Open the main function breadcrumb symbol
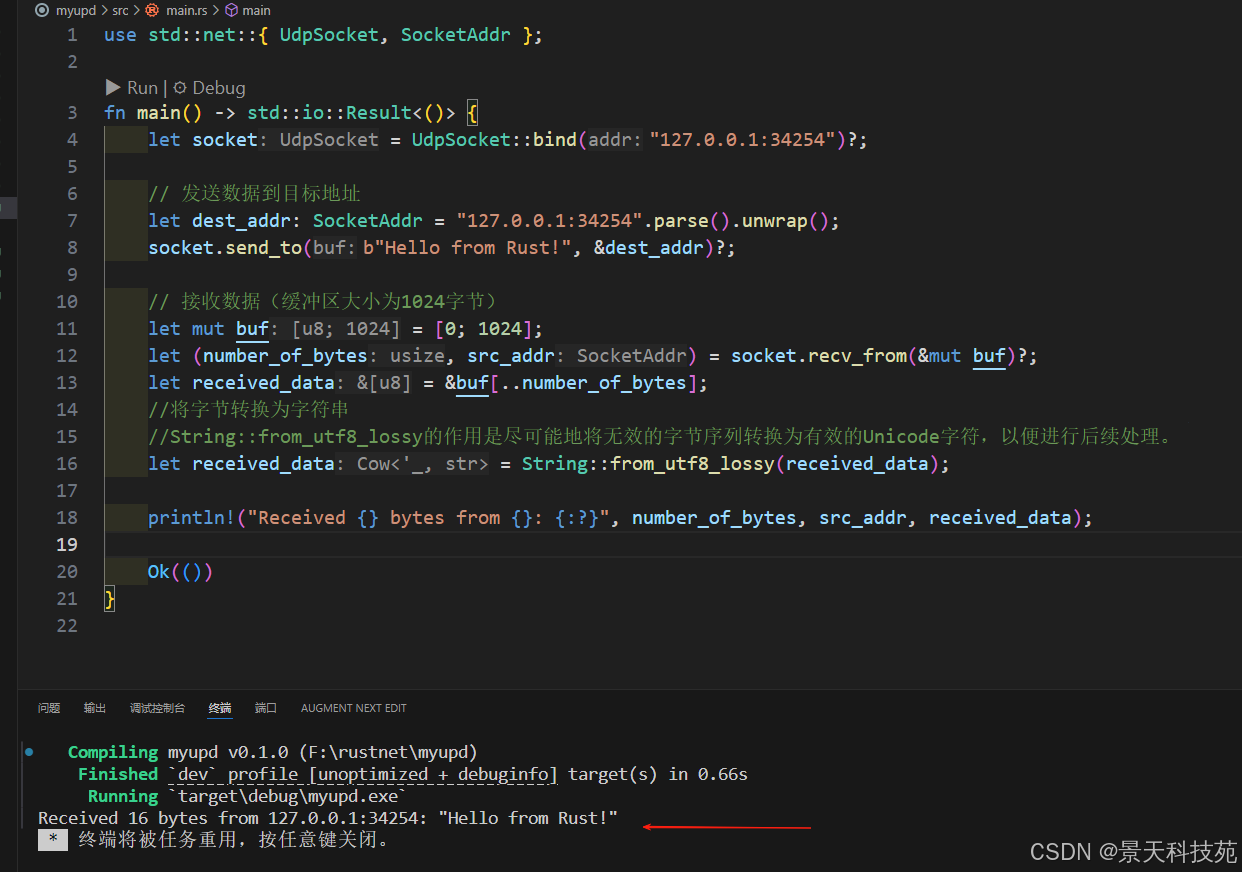Viewport: 1242px width, 872px height. [x=257, y=10]
